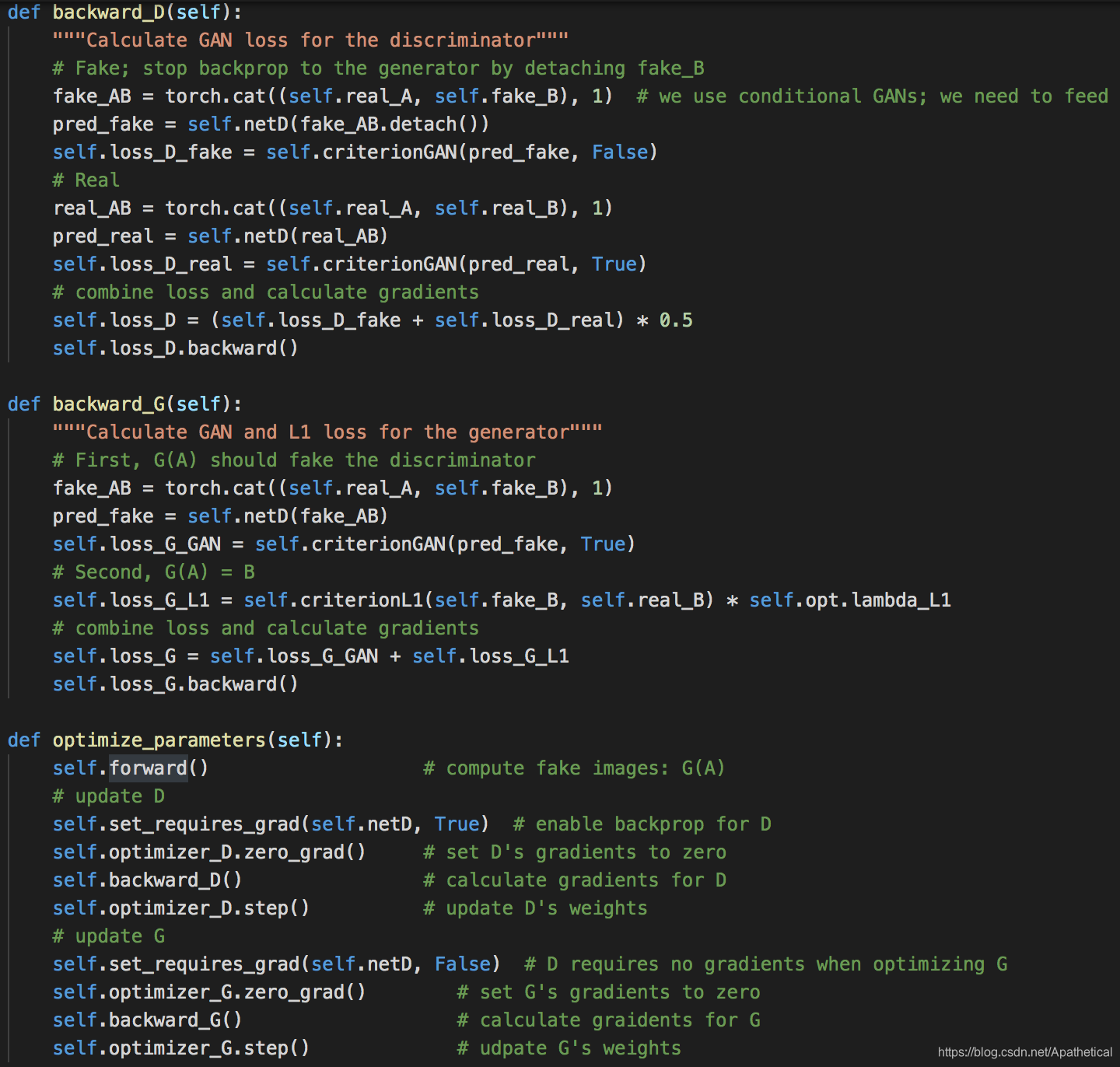This screenshot has height=1067, width=1120.
Task: Click the 'backward_D' function name
Action: pyautogui.click(x=109, y=12)
